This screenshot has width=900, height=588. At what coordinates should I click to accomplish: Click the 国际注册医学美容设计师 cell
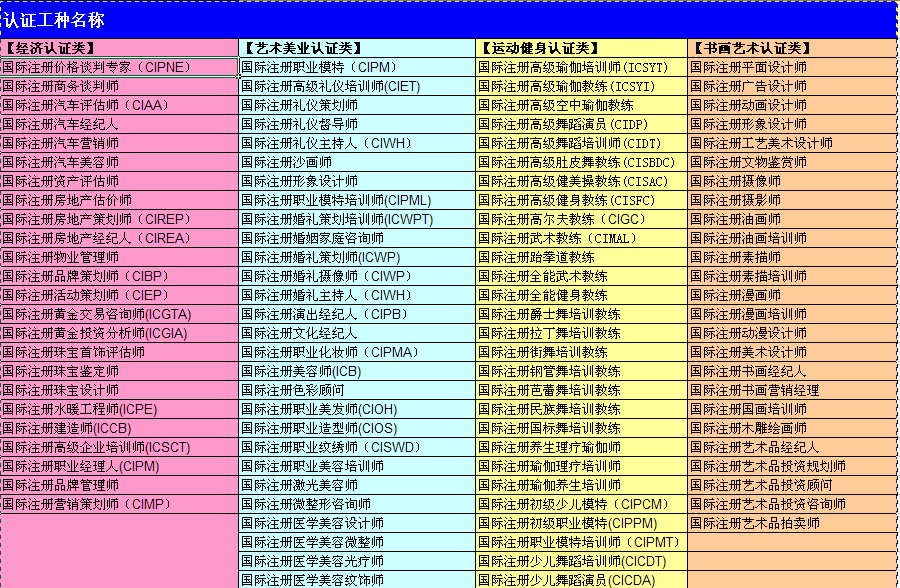coord(357,523)
